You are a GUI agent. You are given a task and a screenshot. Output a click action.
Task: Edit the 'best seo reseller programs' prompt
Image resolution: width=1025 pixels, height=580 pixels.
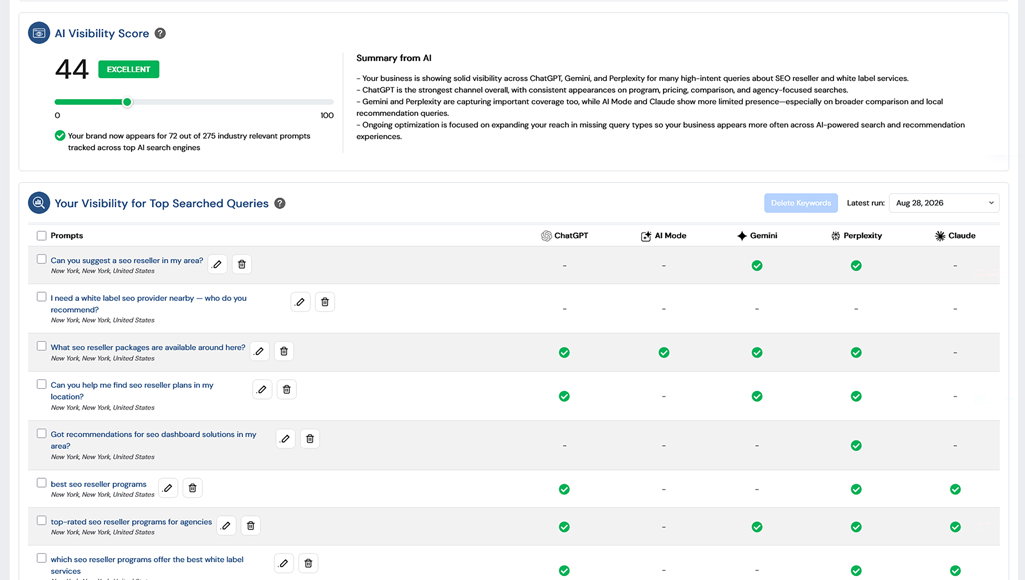point(168,488)
